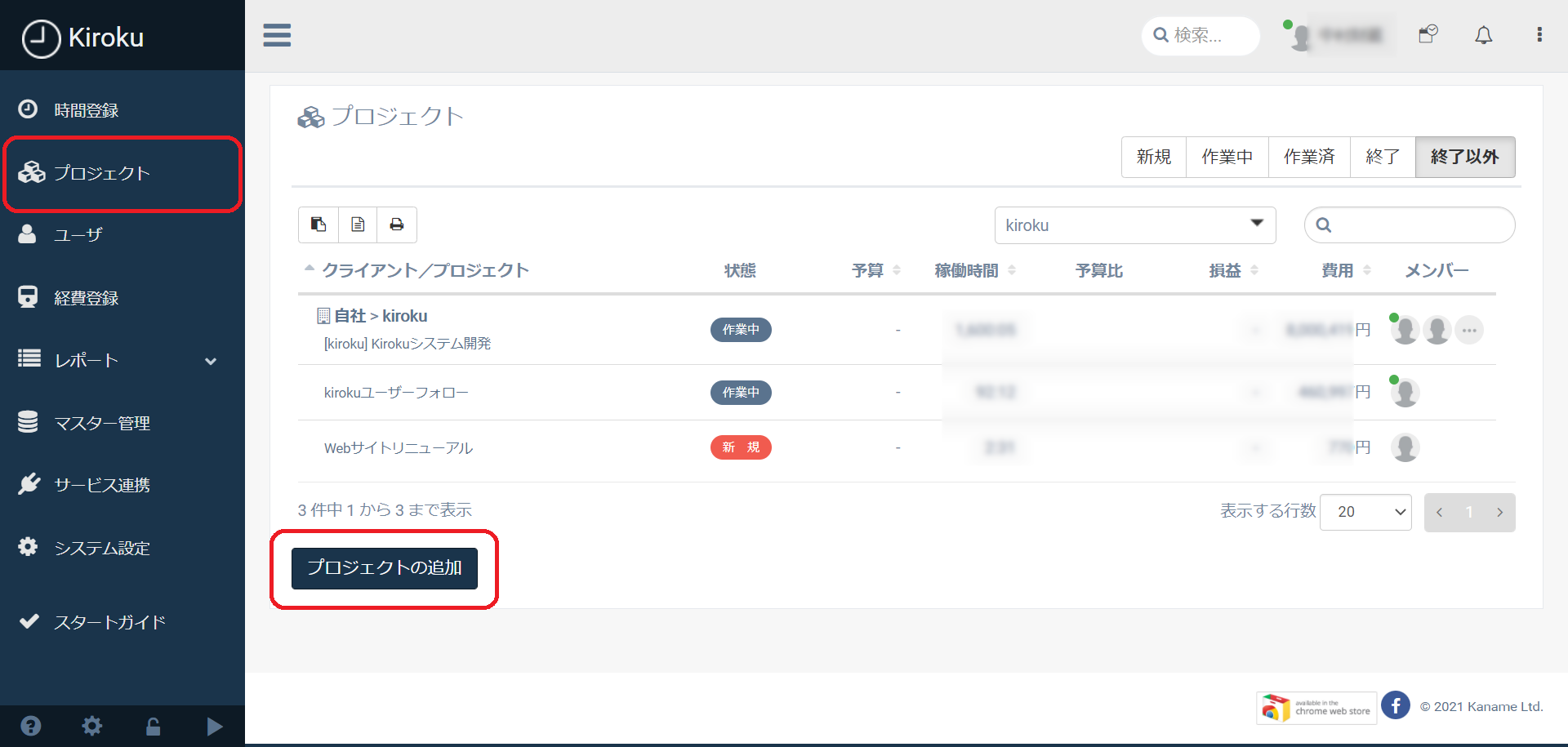The width and height of the screenshot is (1568, 747).
Task: Sort by 予算 column header
Action: click(x=875, y=270)
